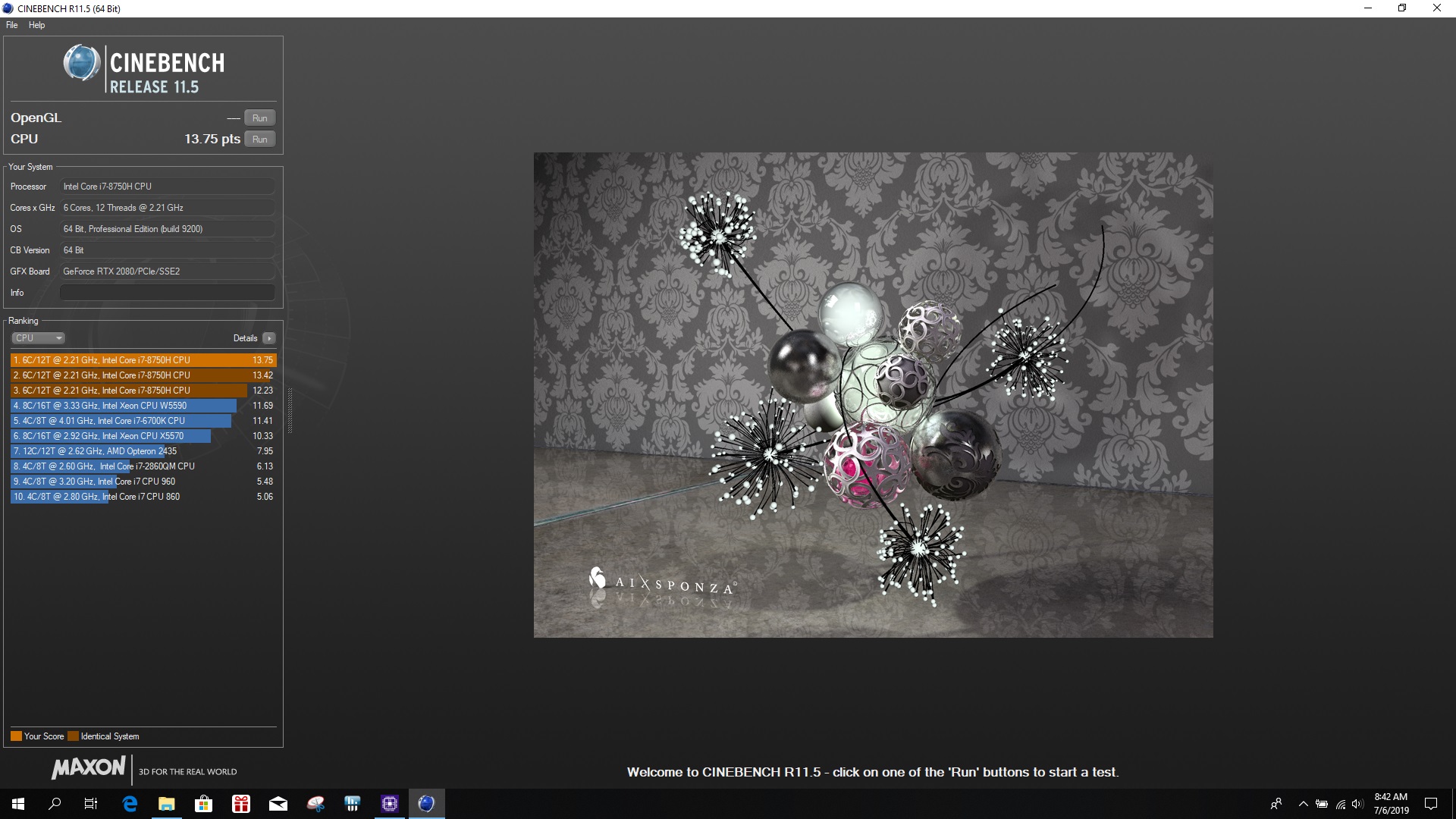The width and height of the screenshot is (1456, 819).
Task: Select the Core i7 CPU 960 ranking row
Action: click(143, 482)
